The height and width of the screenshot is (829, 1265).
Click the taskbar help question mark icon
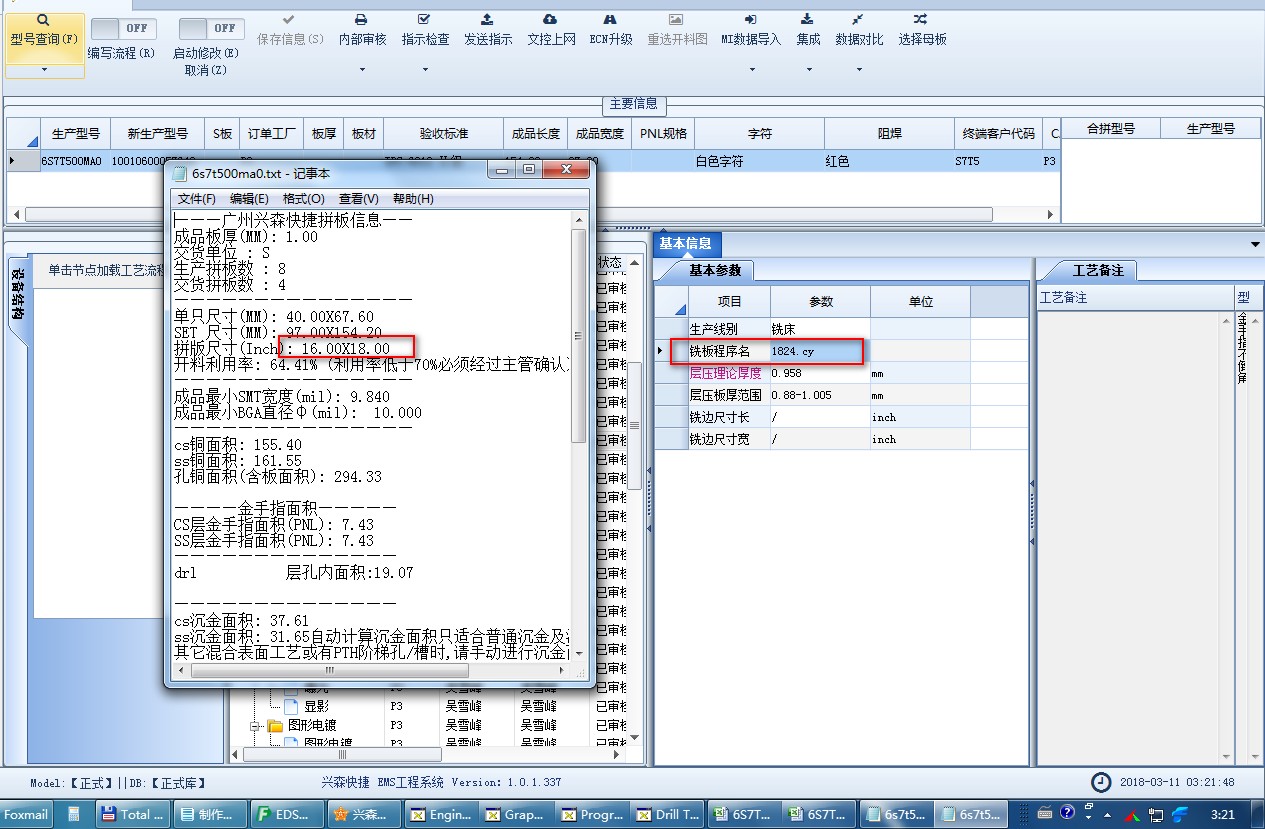point(1067,813)
